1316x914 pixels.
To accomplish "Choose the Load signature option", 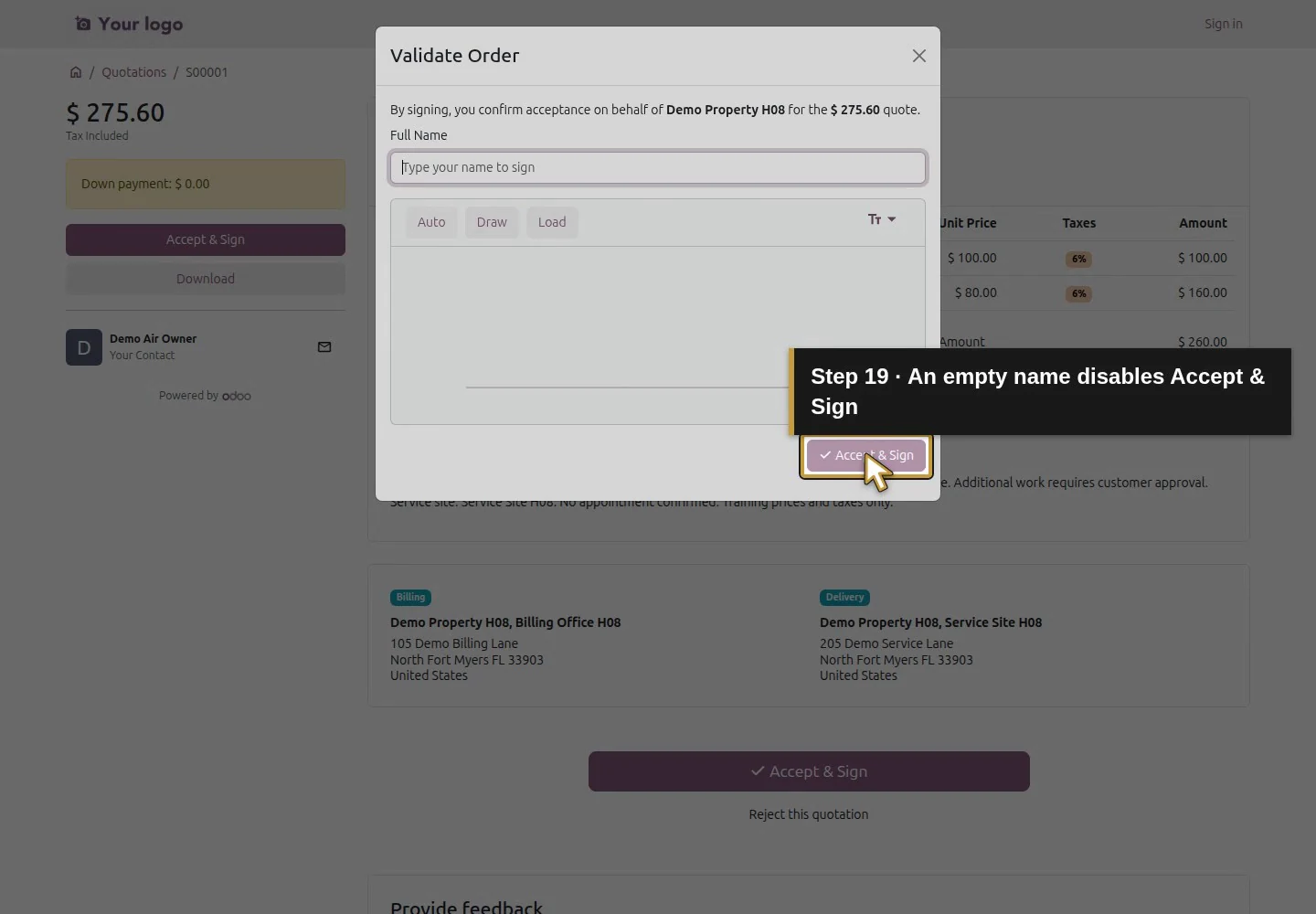I will coord(552,222).
